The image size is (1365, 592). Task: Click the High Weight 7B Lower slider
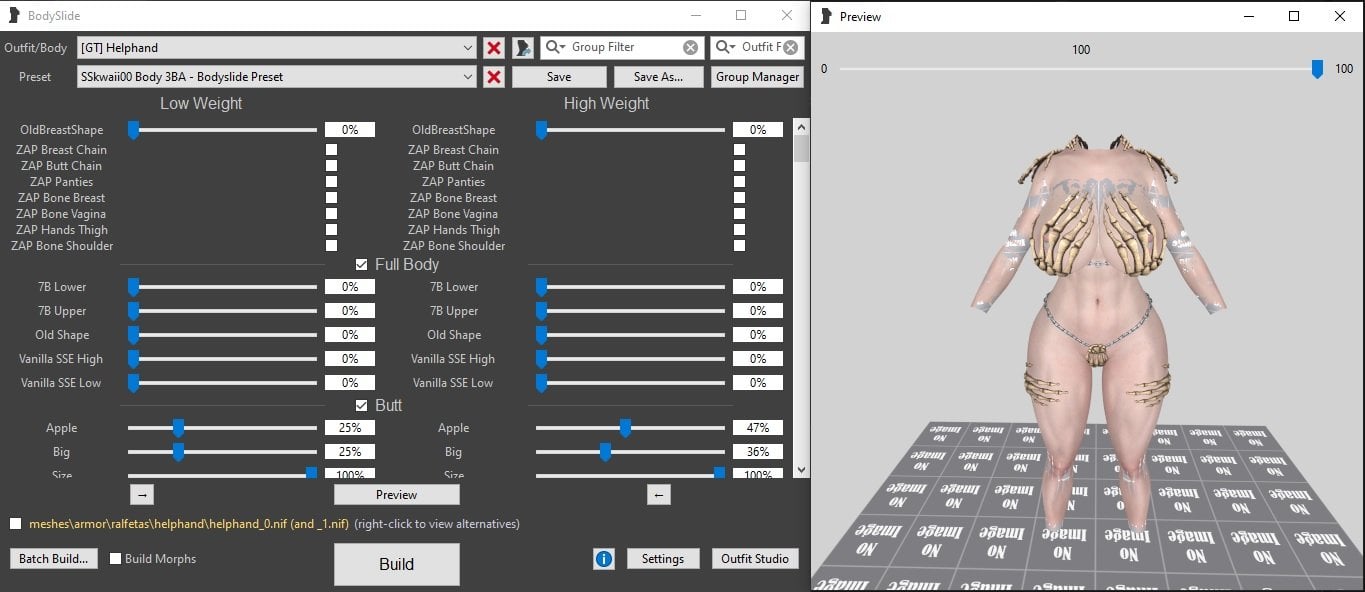(630, 287)
